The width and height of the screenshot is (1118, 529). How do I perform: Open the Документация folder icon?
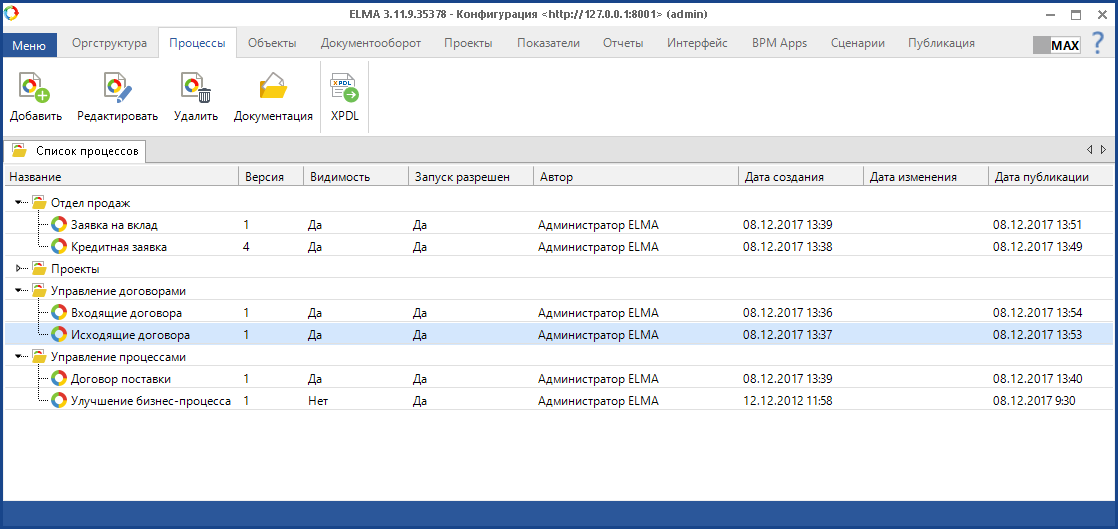273,89
